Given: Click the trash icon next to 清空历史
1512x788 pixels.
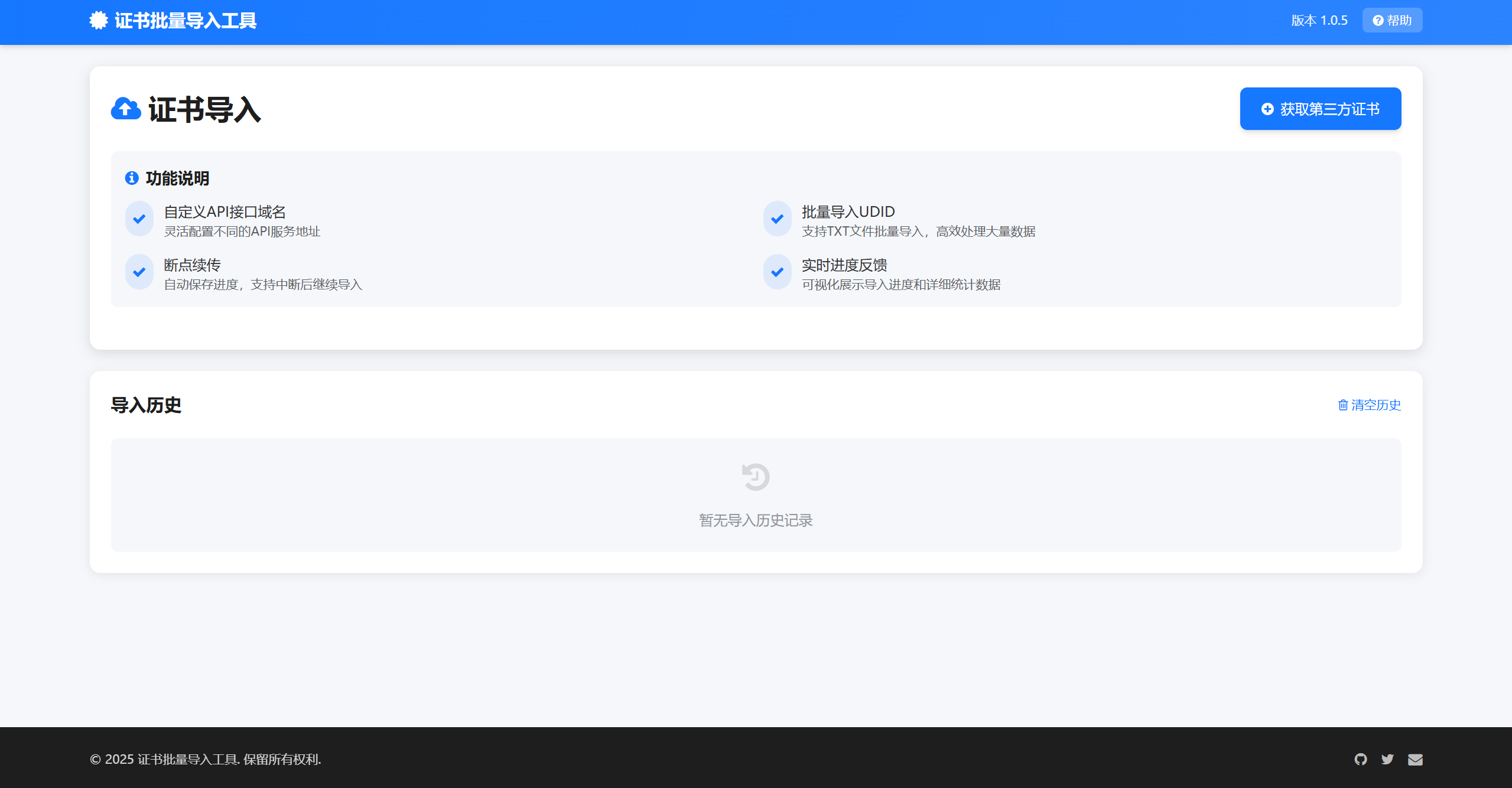Looking at the screenshot, I should (x=1343, y=405).
